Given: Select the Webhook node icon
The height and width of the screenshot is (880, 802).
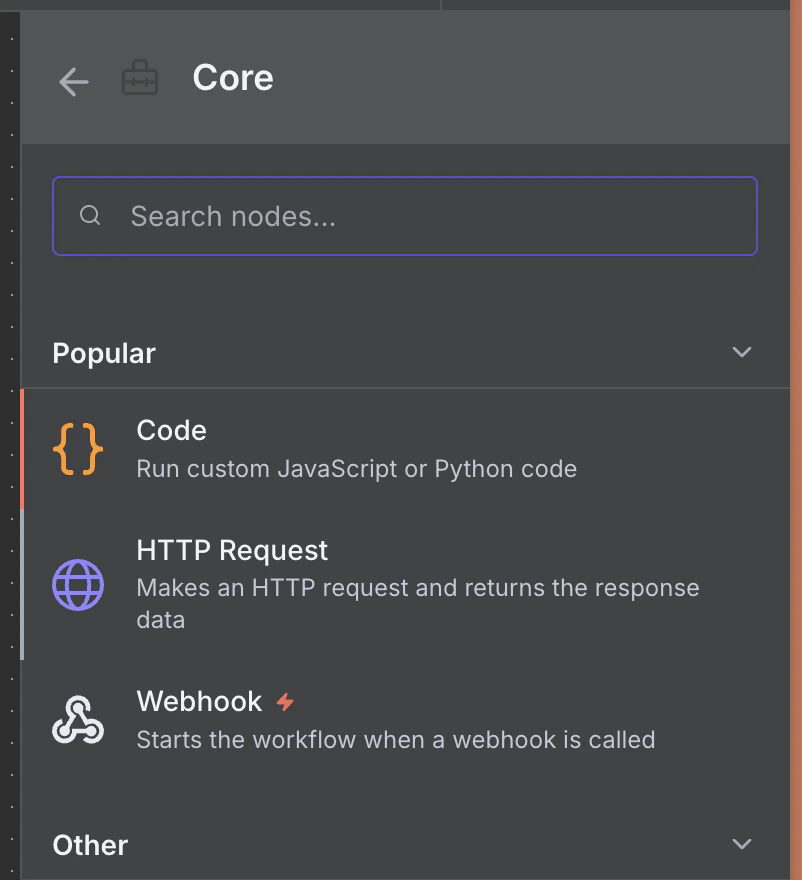Looking at the screenshot, I should [x=78, y=720].
